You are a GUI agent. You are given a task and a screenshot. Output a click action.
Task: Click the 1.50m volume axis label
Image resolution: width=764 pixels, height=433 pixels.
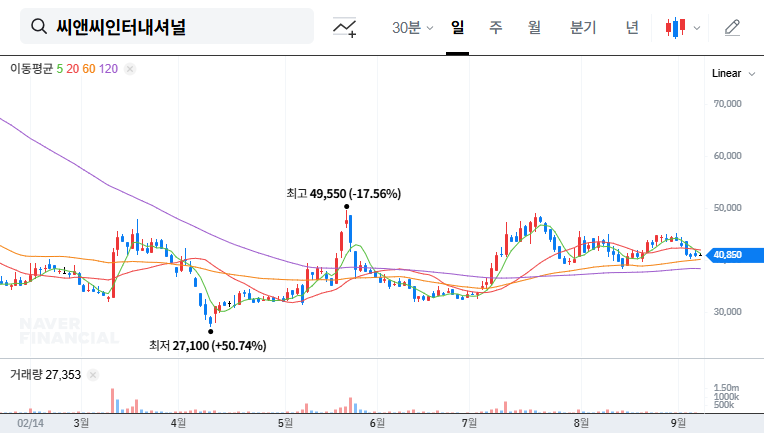[726, 388]
